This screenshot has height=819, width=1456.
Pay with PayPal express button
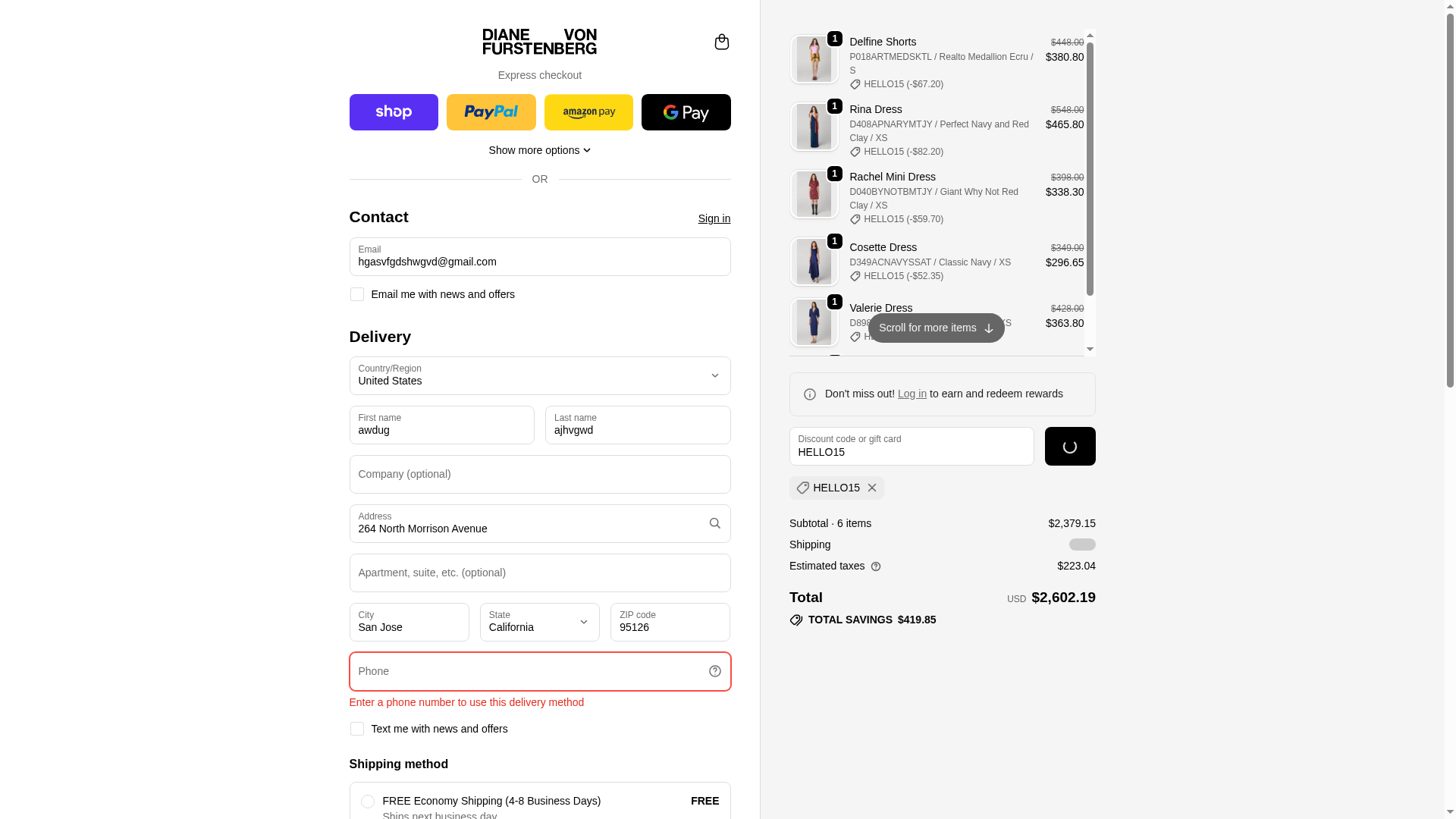point(491,112)
